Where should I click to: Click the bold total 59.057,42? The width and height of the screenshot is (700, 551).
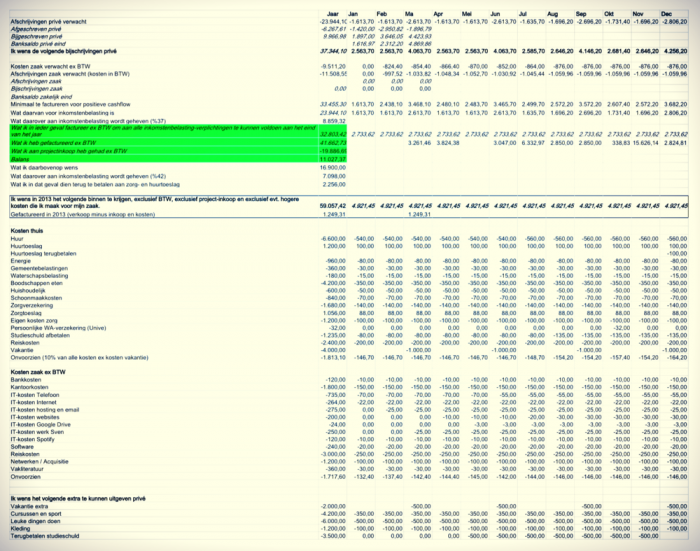tap(333, 206)
